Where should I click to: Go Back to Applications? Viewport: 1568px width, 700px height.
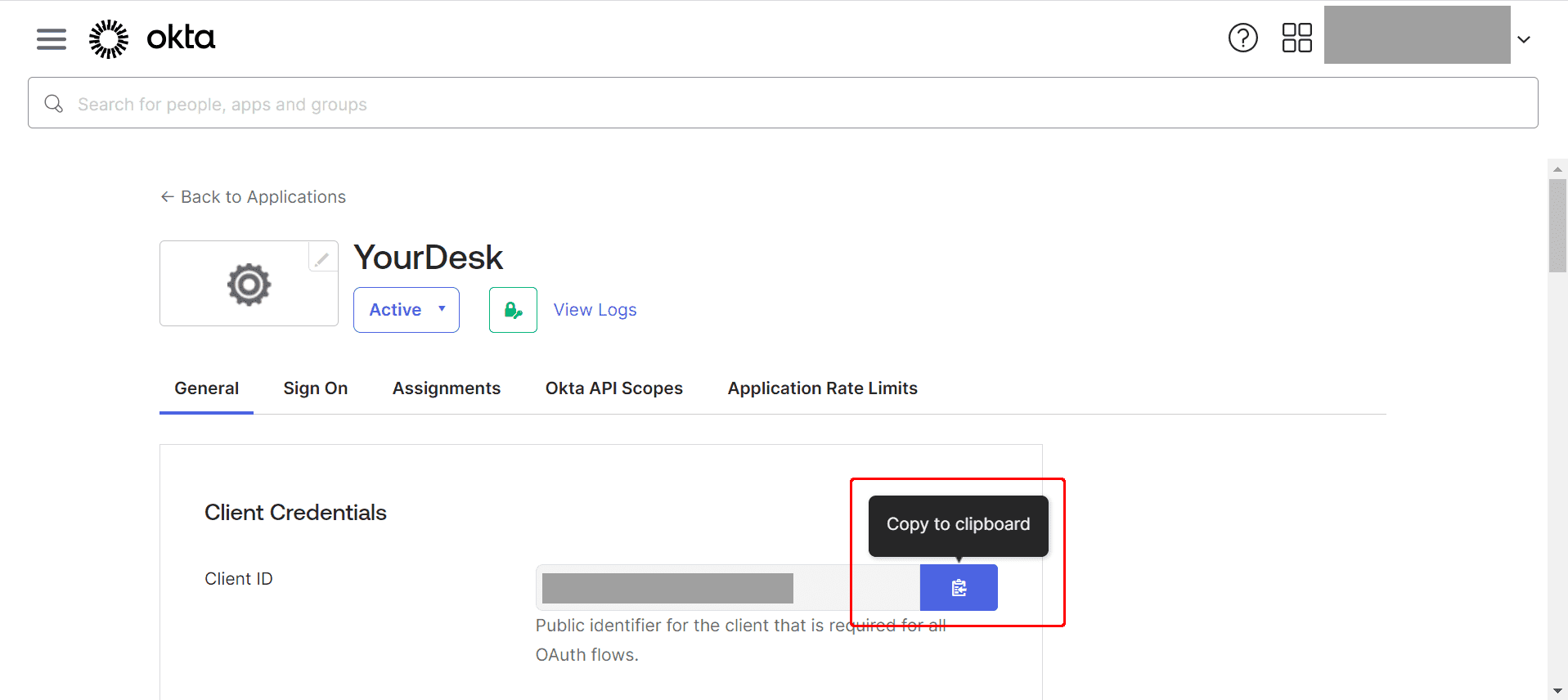(253, 197)
